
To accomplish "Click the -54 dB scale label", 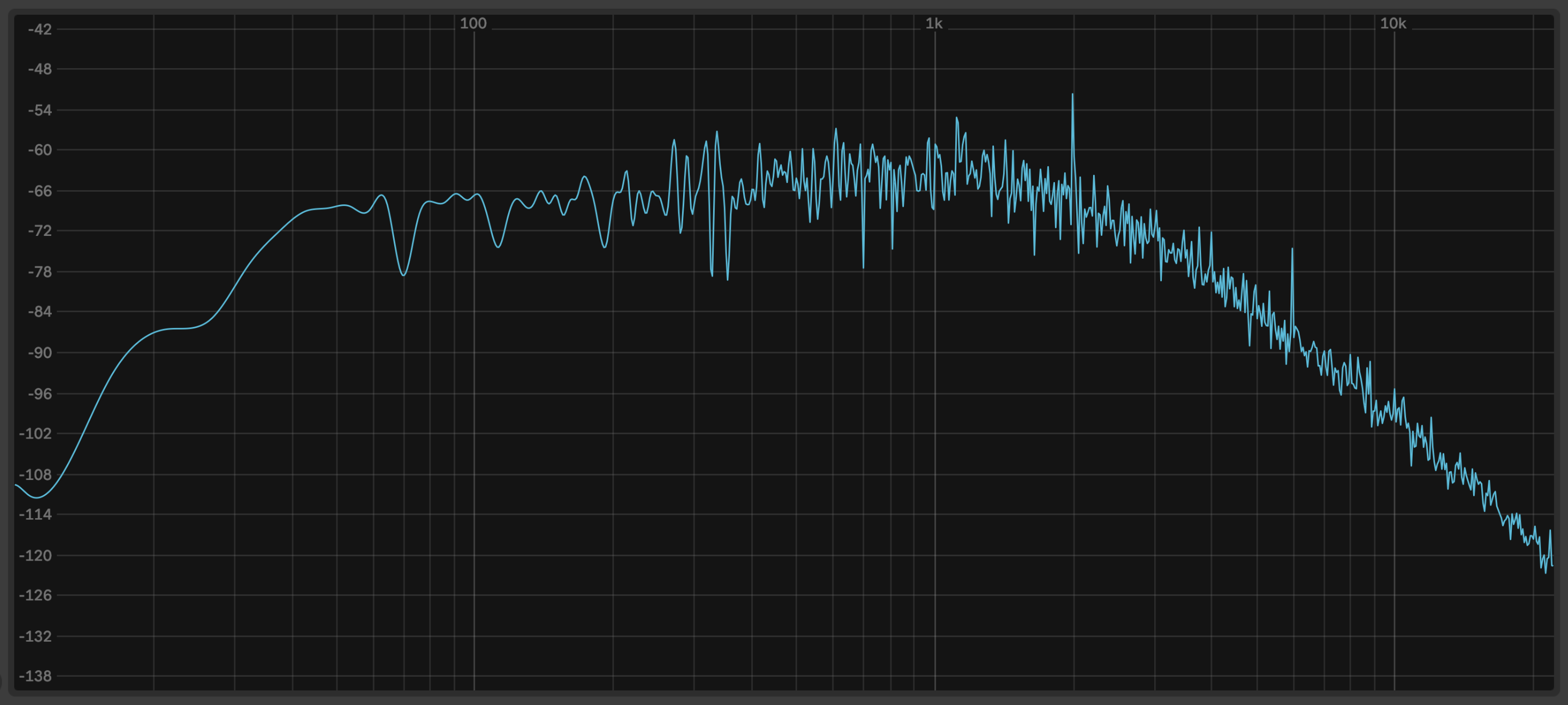I will (x=40, y=110).
